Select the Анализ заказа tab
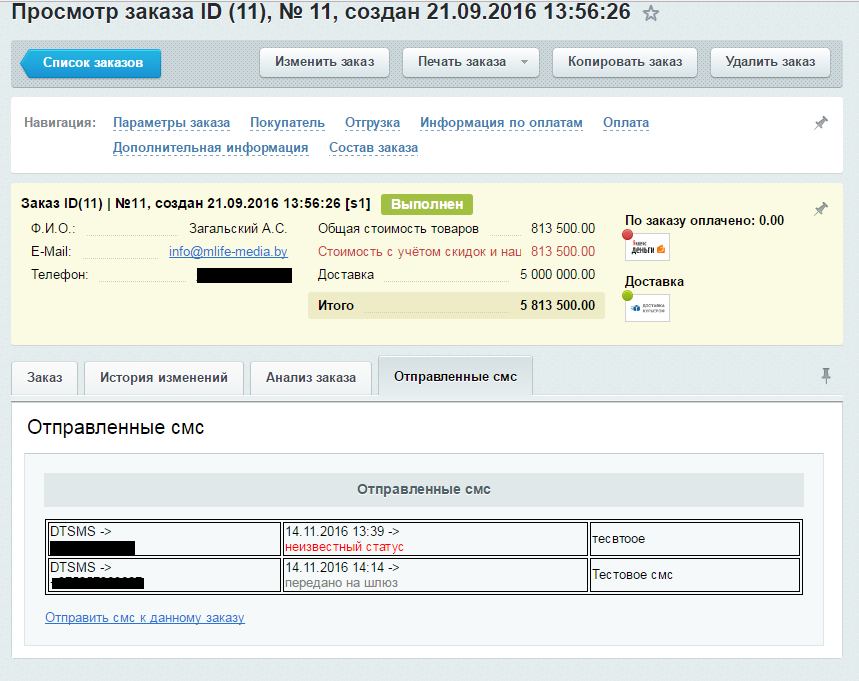The height and width of the screenshot is (681, 859). [310, 377]
